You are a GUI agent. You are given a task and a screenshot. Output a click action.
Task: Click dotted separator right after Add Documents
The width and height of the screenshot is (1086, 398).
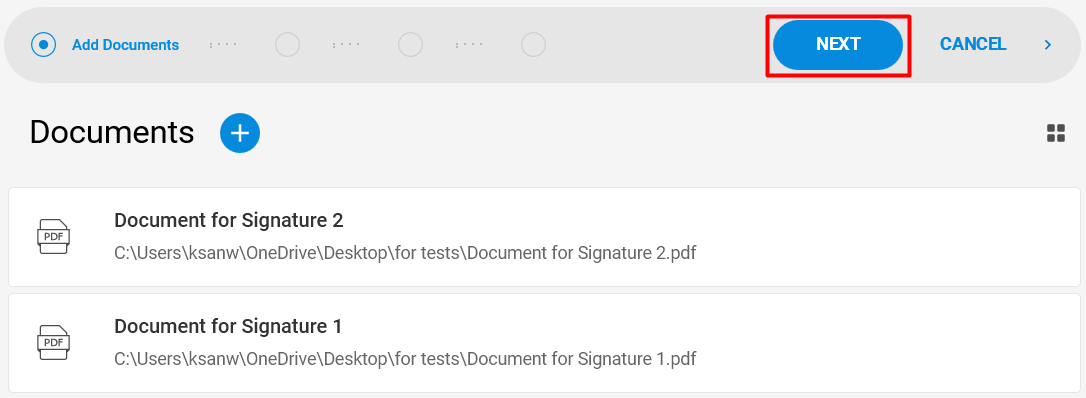tap(224, 45)
